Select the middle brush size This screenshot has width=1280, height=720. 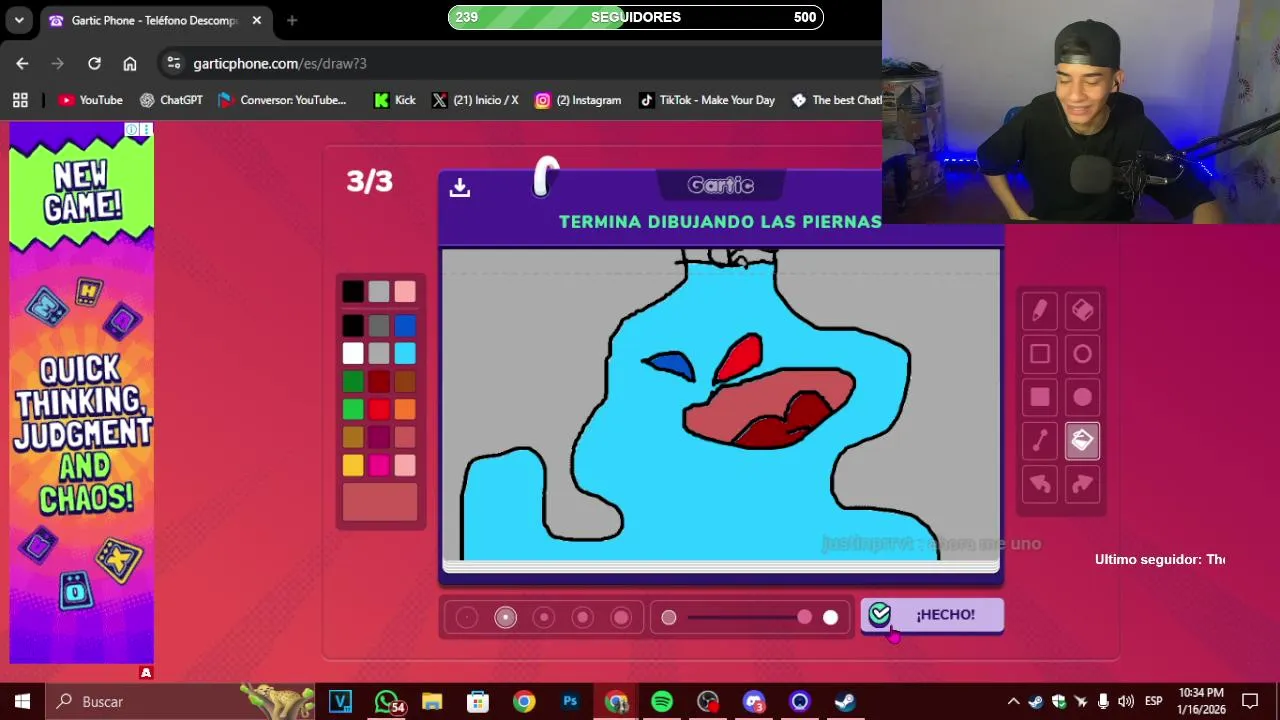(544, 618)
